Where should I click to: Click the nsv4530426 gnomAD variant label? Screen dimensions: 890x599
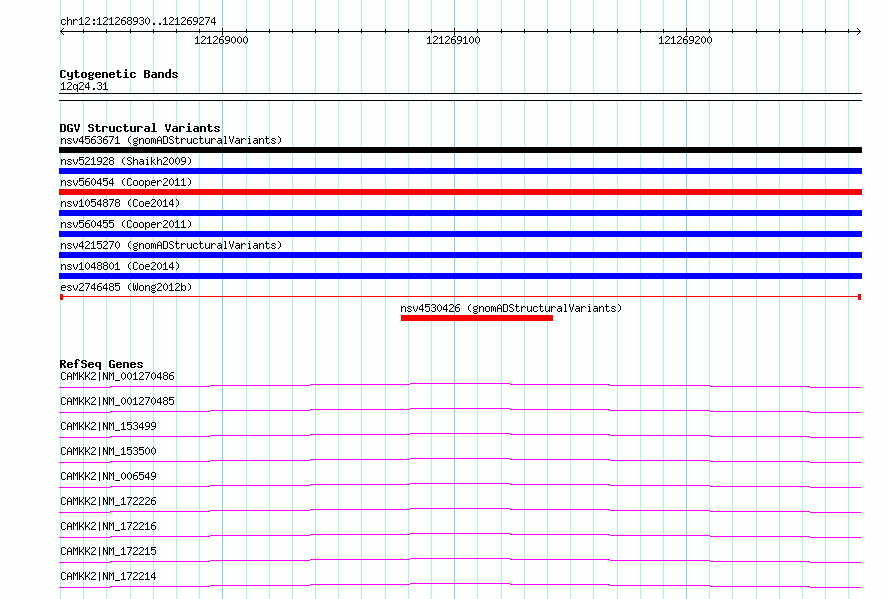tap(511, 308)
